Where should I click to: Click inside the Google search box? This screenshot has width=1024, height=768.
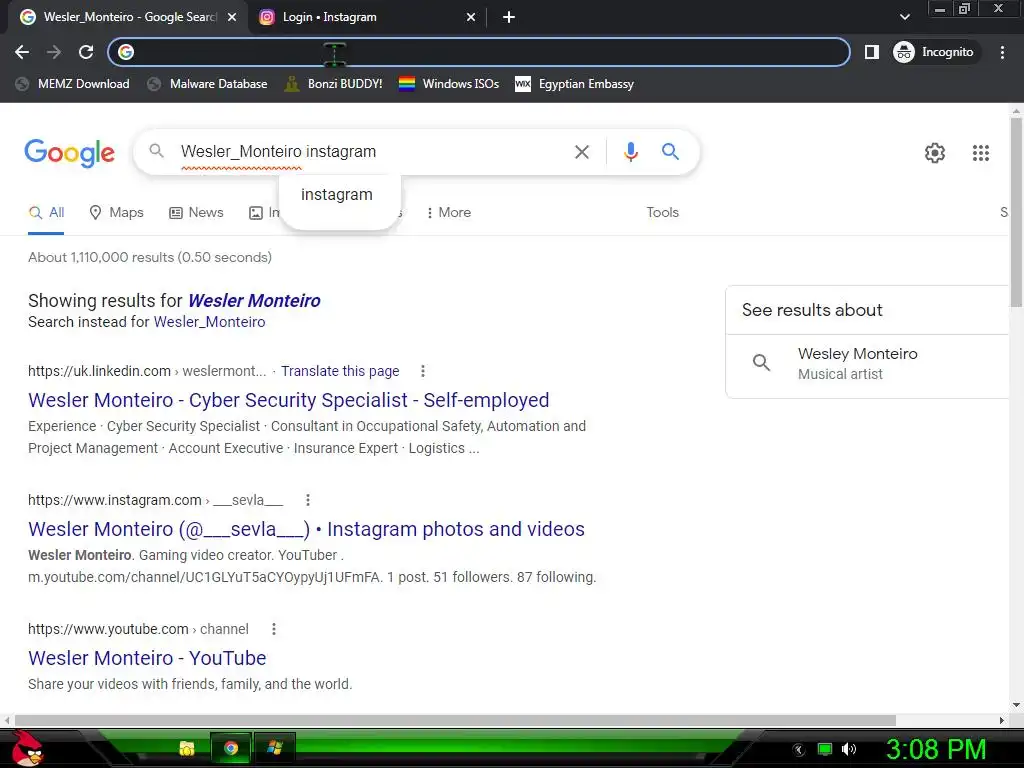click(372, 152)
